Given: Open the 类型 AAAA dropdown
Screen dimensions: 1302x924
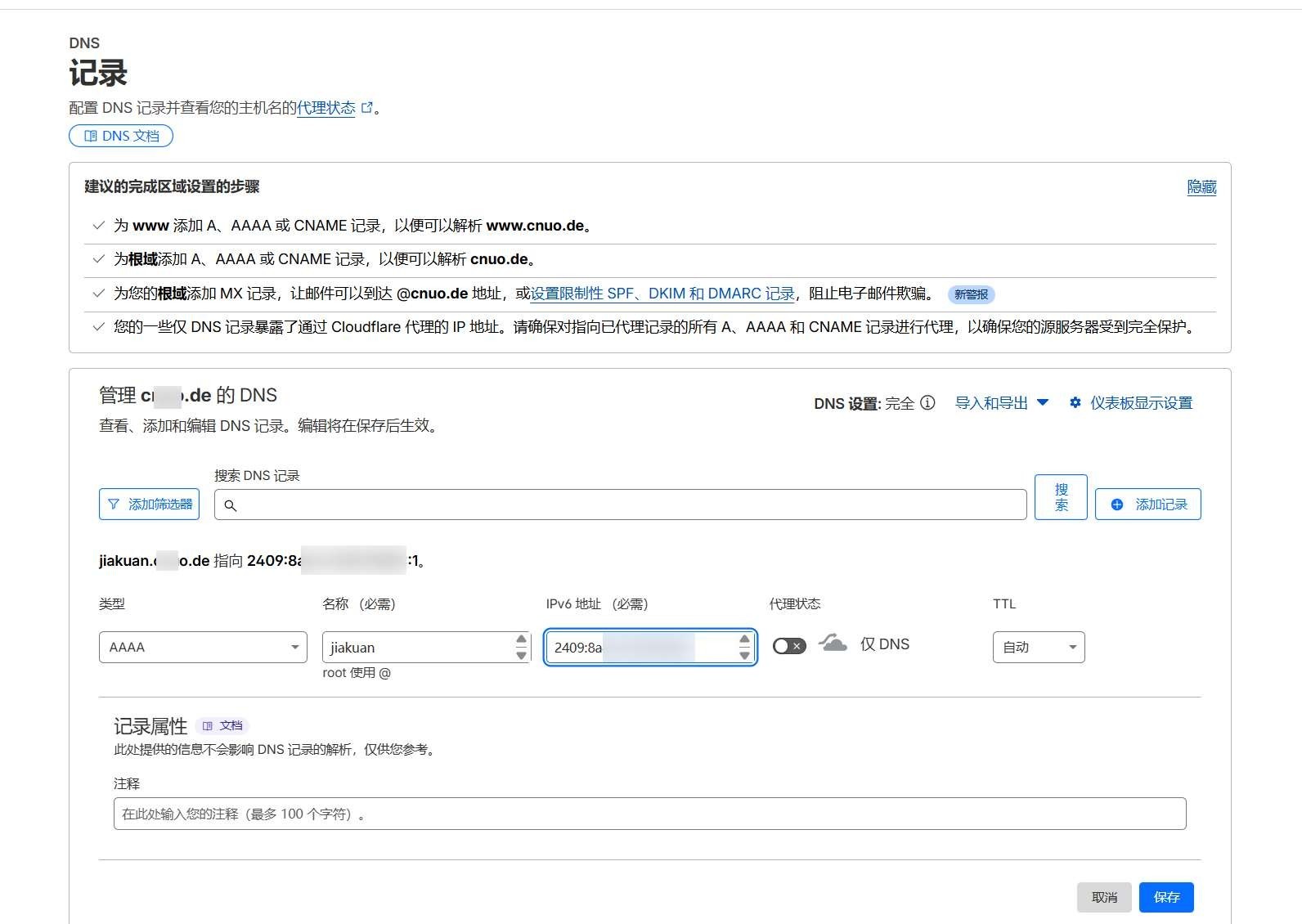Looking at the screenshot, I should [x=203, y=647].
